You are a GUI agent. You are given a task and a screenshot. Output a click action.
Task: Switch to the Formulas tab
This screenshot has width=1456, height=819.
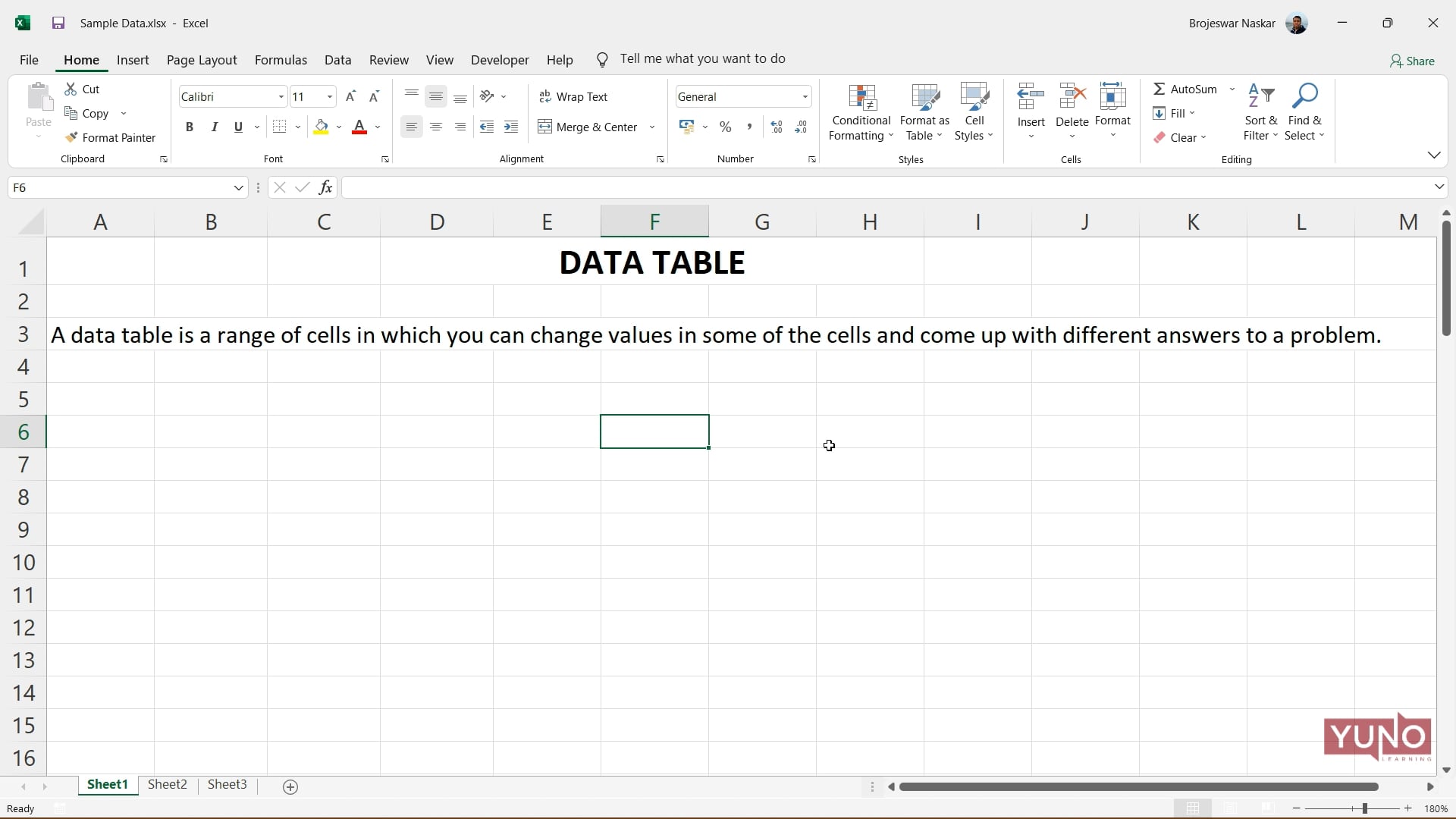281,60
